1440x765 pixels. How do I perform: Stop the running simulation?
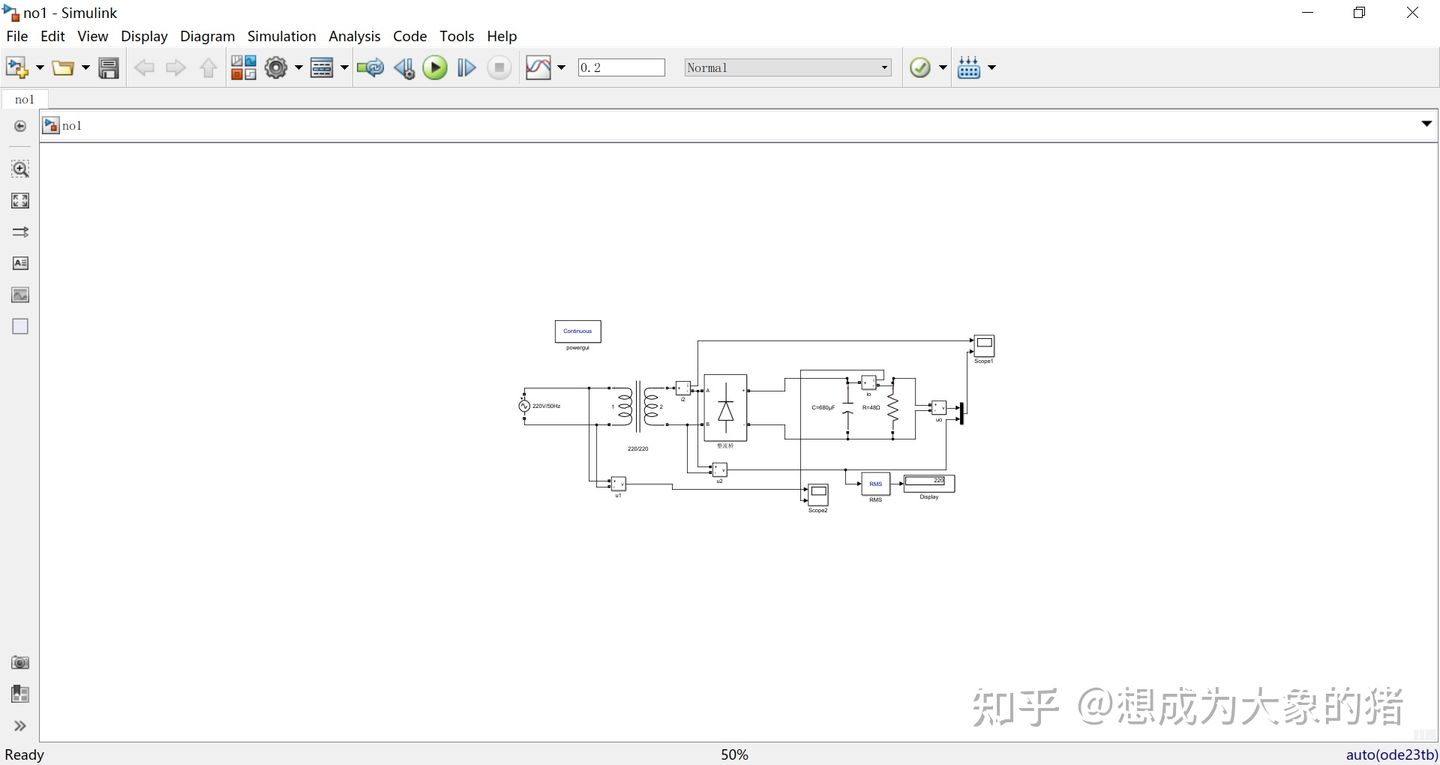click(x=499, y=67)
